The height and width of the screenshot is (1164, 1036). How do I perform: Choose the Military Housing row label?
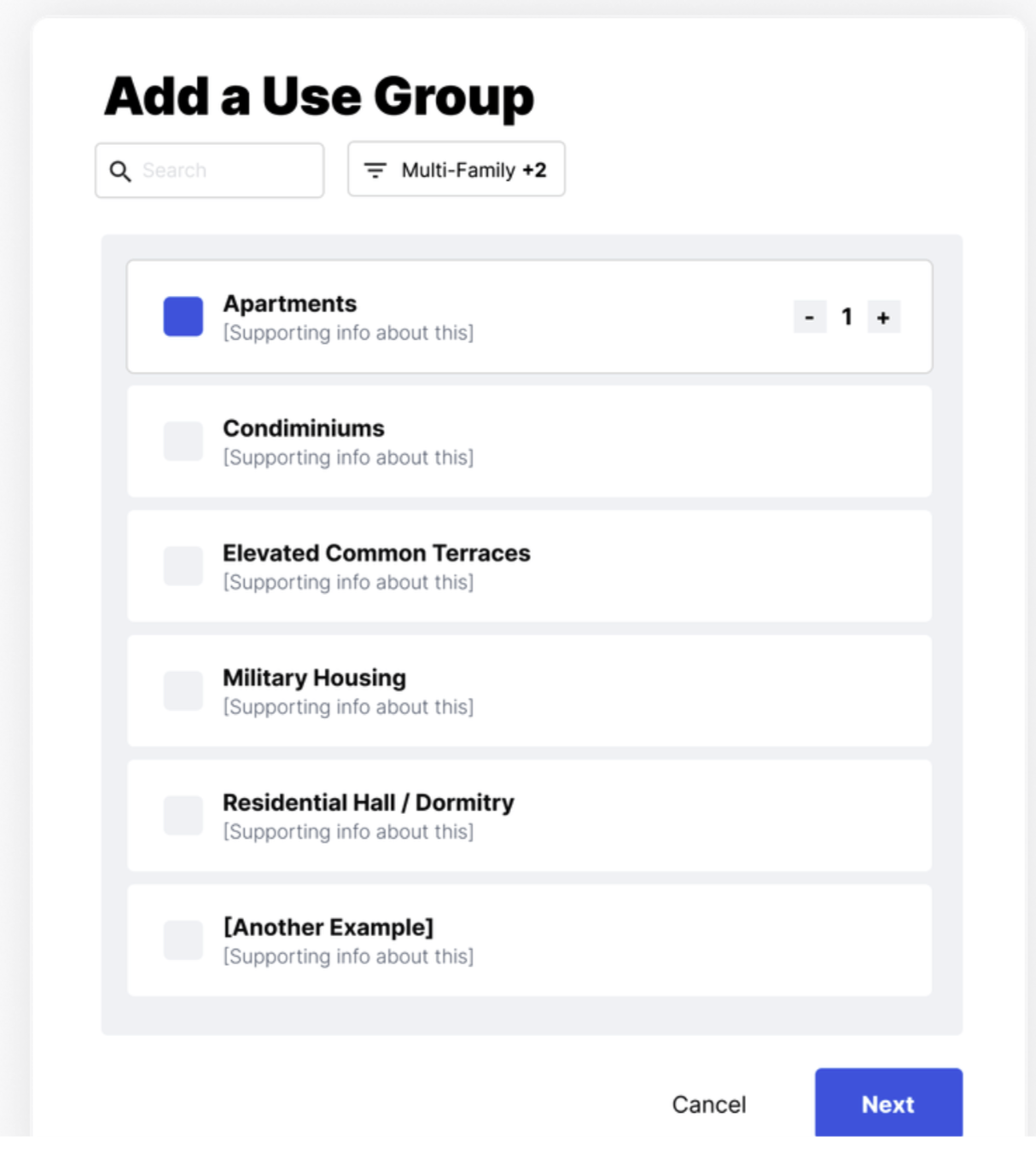pyautogui.click(x=314, y=678)
